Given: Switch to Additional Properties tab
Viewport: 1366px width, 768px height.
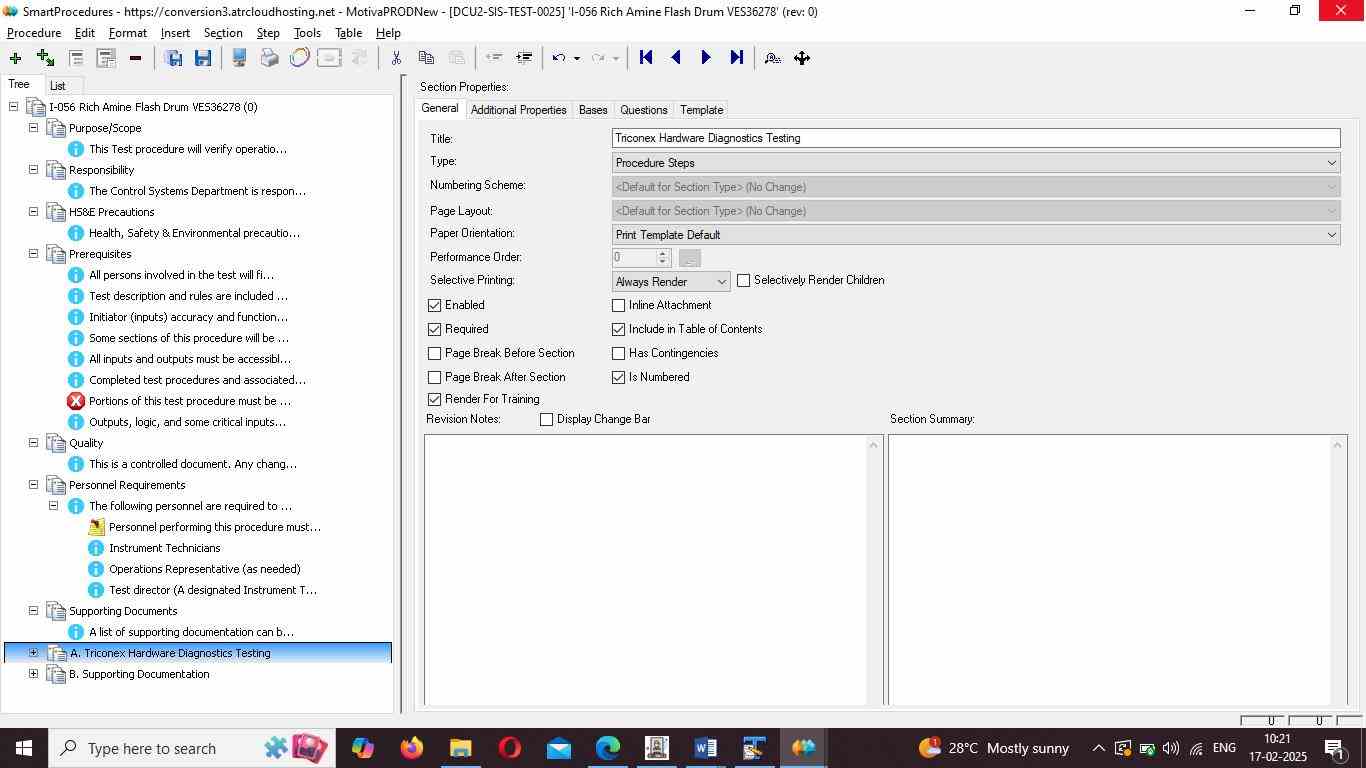Looking at the screenshot, I should (x=518, y=110).
